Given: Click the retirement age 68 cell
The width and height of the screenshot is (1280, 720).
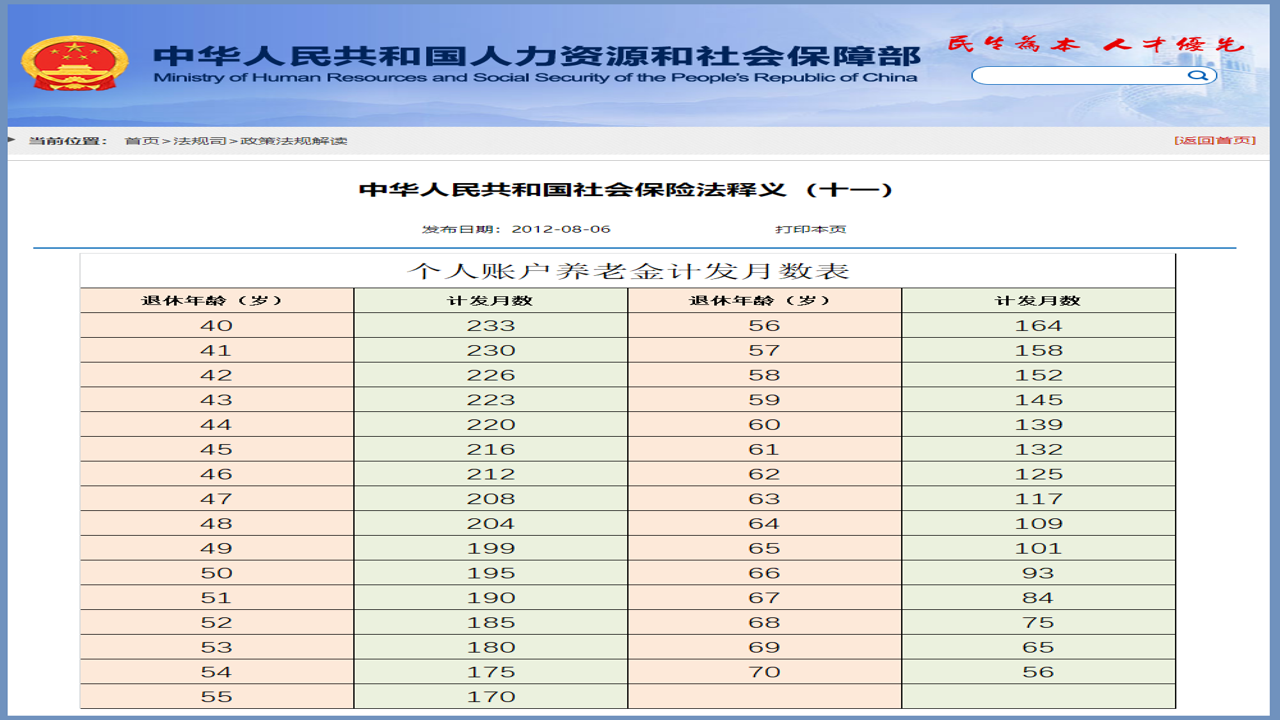Looking at the screenshot, I should [765, 622].
